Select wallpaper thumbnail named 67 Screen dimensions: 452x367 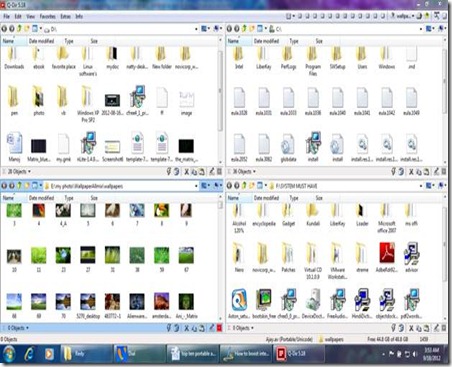point(186,259)
